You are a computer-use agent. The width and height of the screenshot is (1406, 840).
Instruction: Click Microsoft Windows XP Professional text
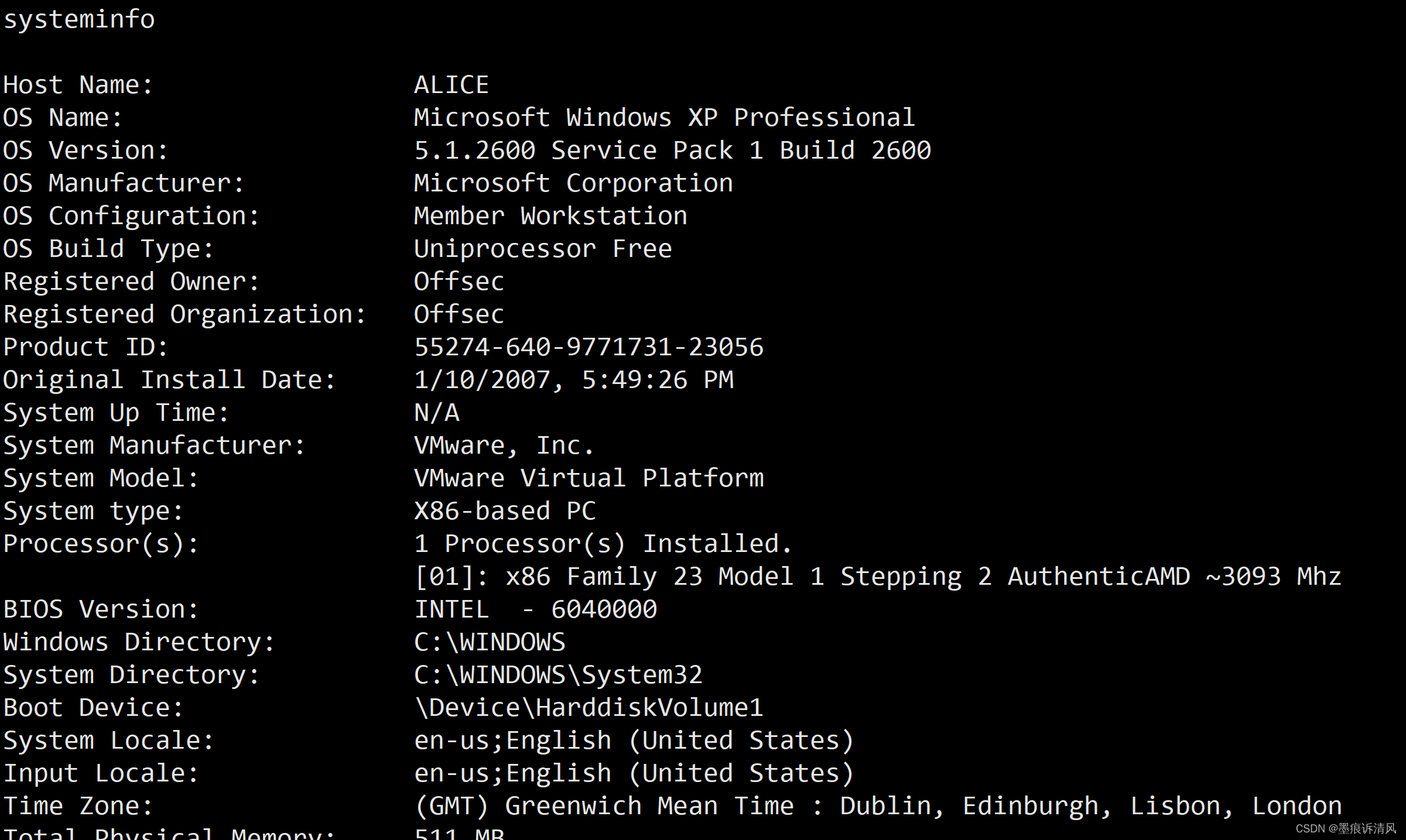(x=663, y=118)
